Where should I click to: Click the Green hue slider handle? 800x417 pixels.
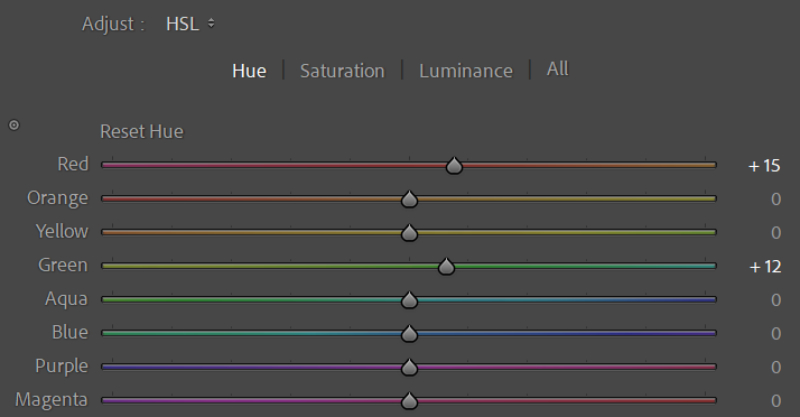pos(446,266)
